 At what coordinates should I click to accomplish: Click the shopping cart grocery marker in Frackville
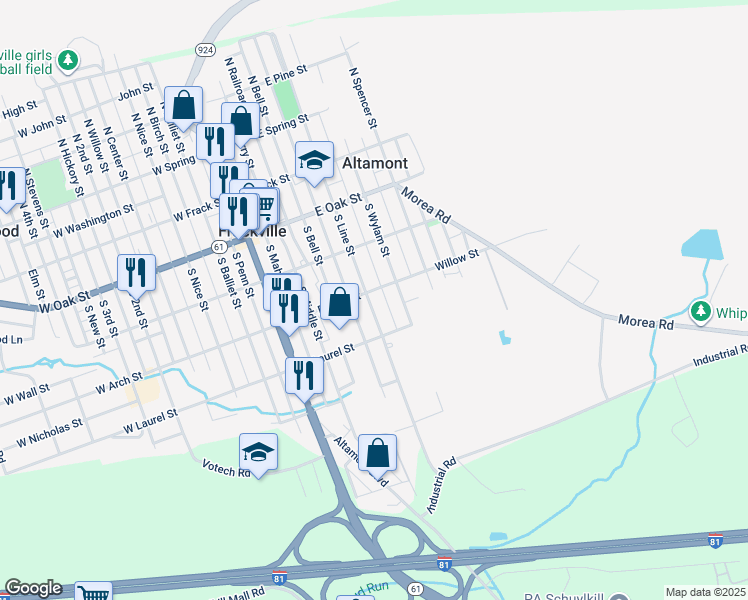tap(265, 206)
